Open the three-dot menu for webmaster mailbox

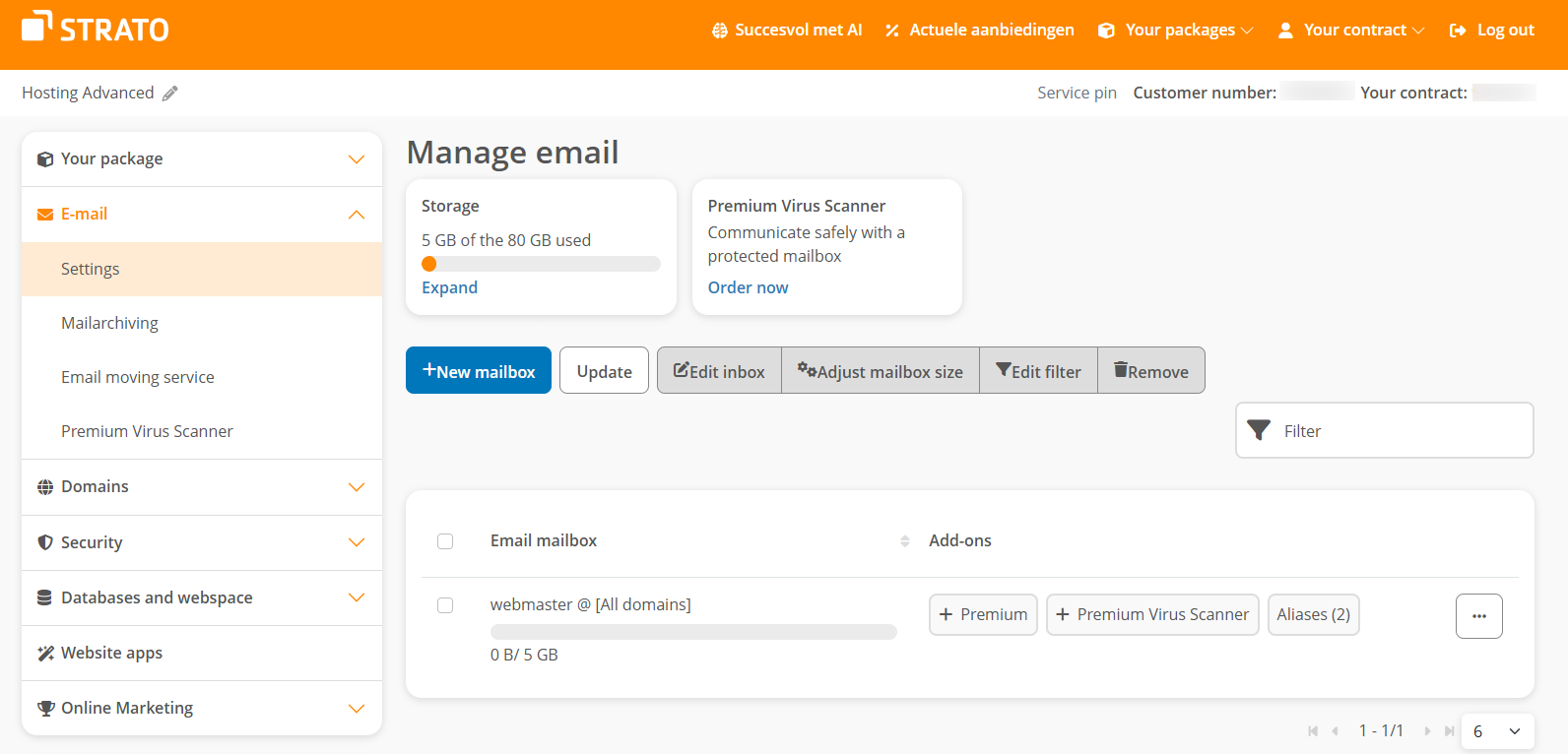pyautogui.click(x=1479, y=616)
